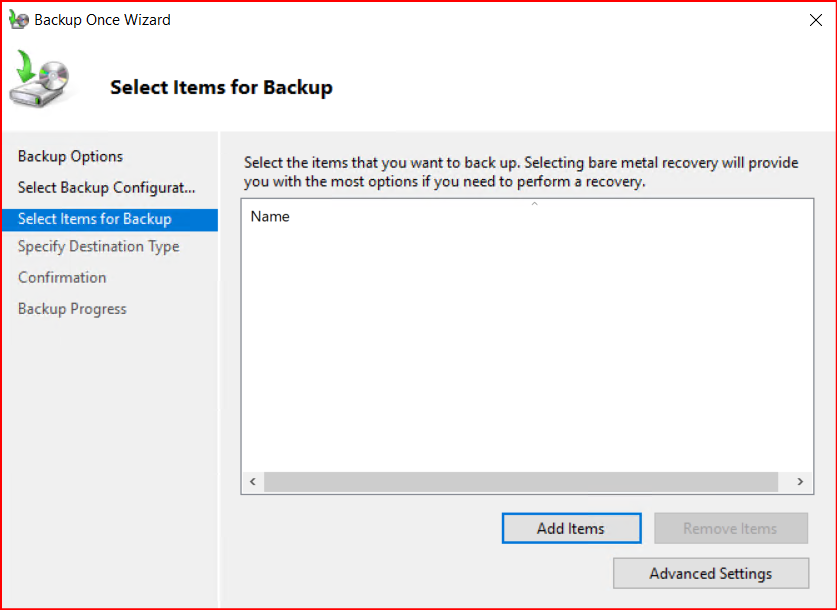Close the Backup Once Wizard window
The height and width of the screenshot is (610, 837).
pos(815,20)
